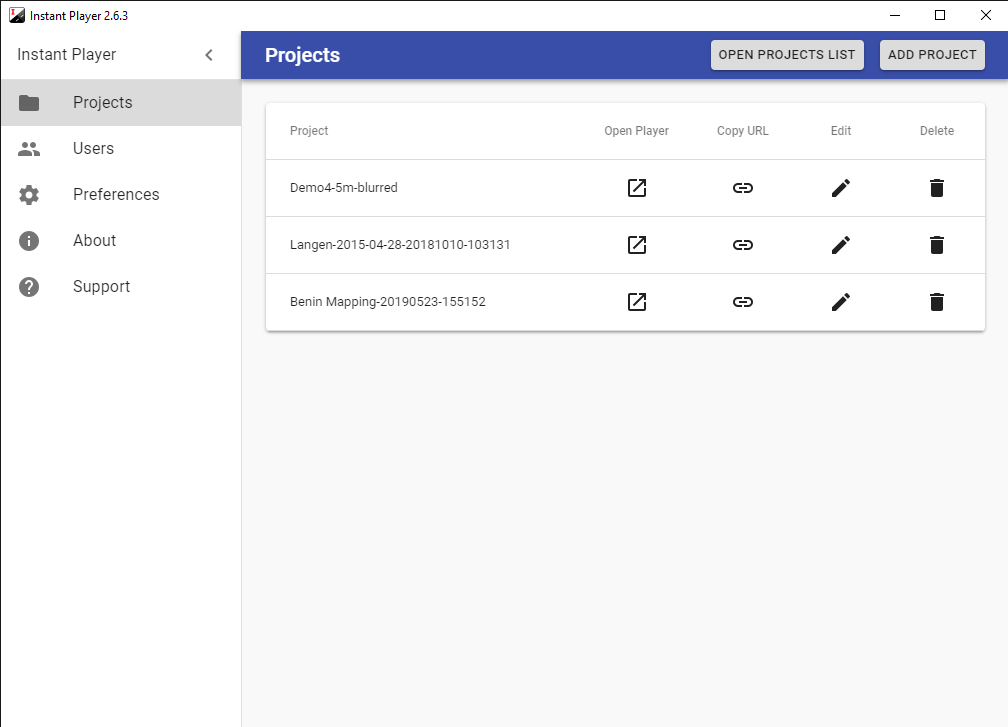Screen dimensions: 1008x727
Task: Close the Instant Player window
Action: (x=986, y=15)
